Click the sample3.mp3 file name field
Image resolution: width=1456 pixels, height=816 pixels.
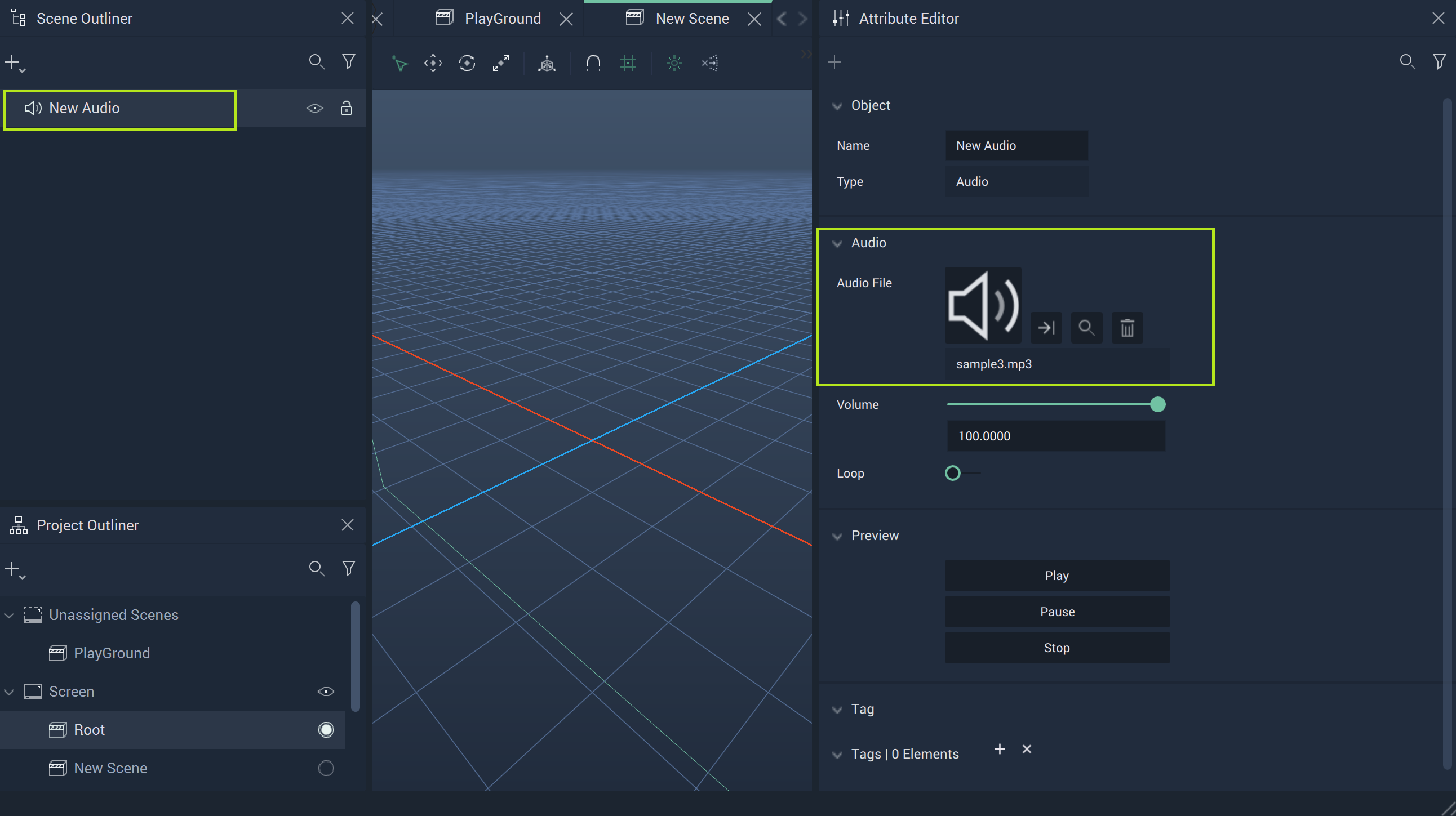pyautogui.click(x=1057, y=364)
